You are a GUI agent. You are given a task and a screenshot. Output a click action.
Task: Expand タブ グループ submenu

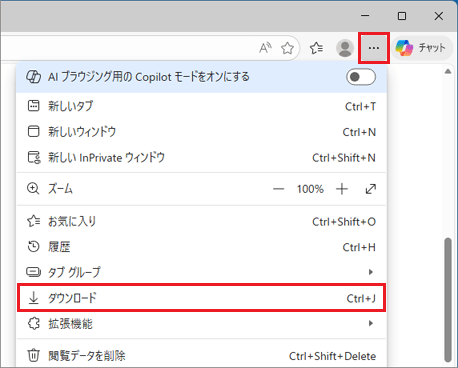tap(202, 272)
